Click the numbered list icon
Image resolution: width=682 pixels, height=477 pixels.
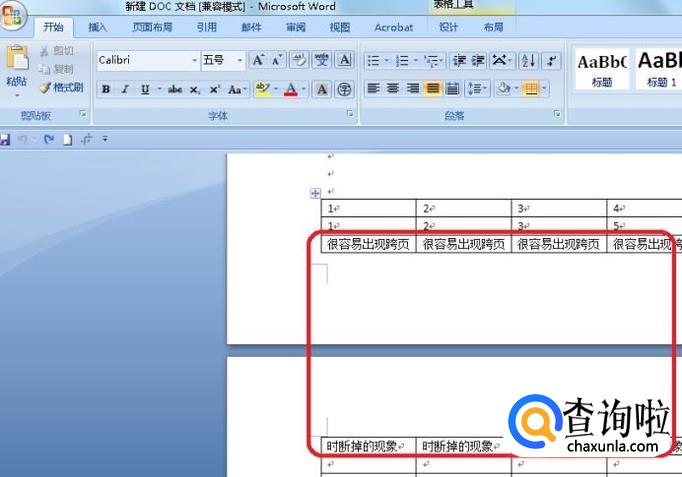(x=402, y=61)
